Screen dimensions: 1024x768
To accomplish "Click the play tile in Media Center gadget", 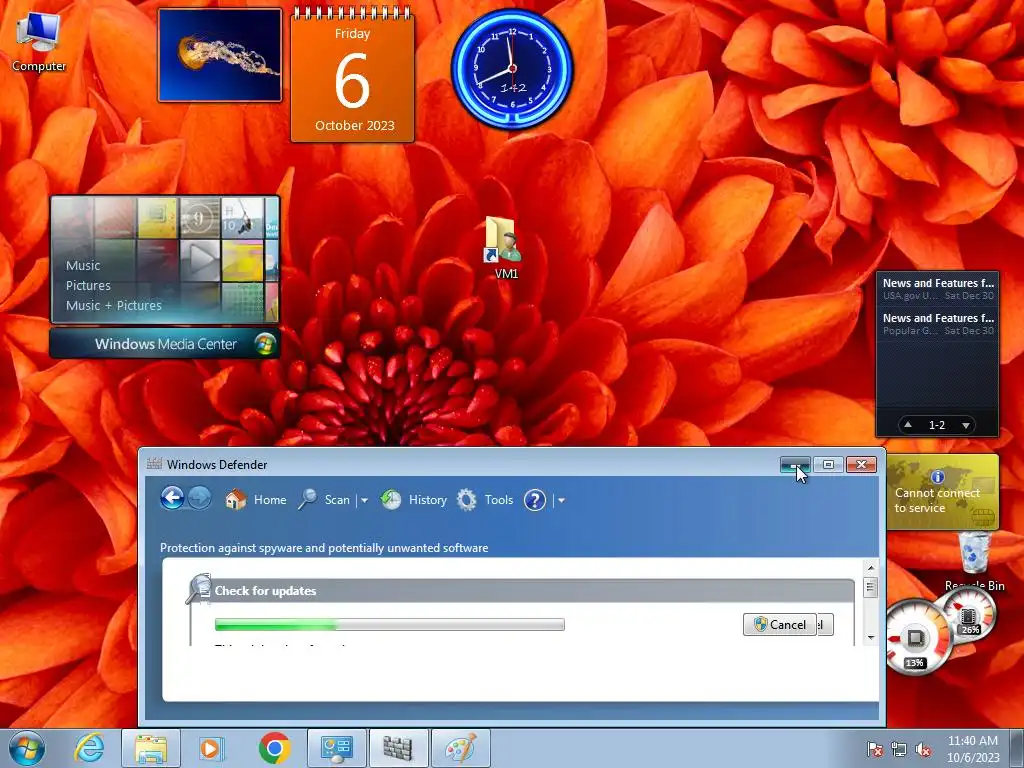I will (200, 260).
